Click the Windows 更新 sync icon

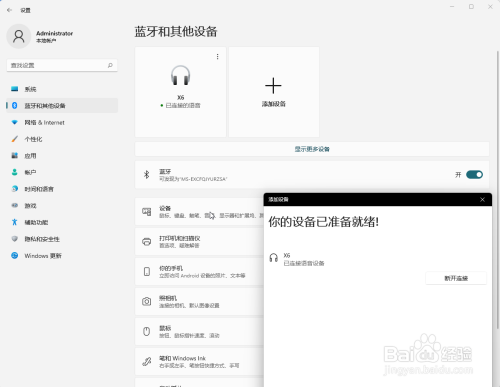point(15,256)
